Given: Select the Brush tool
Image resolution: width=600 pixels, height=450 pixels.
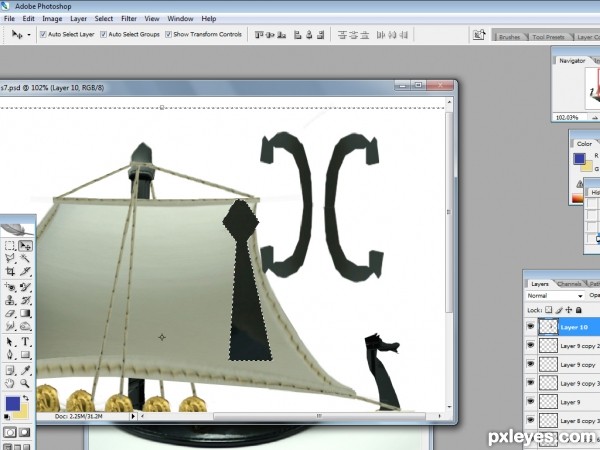Looking at the screenshot, I should click(25, 287).
